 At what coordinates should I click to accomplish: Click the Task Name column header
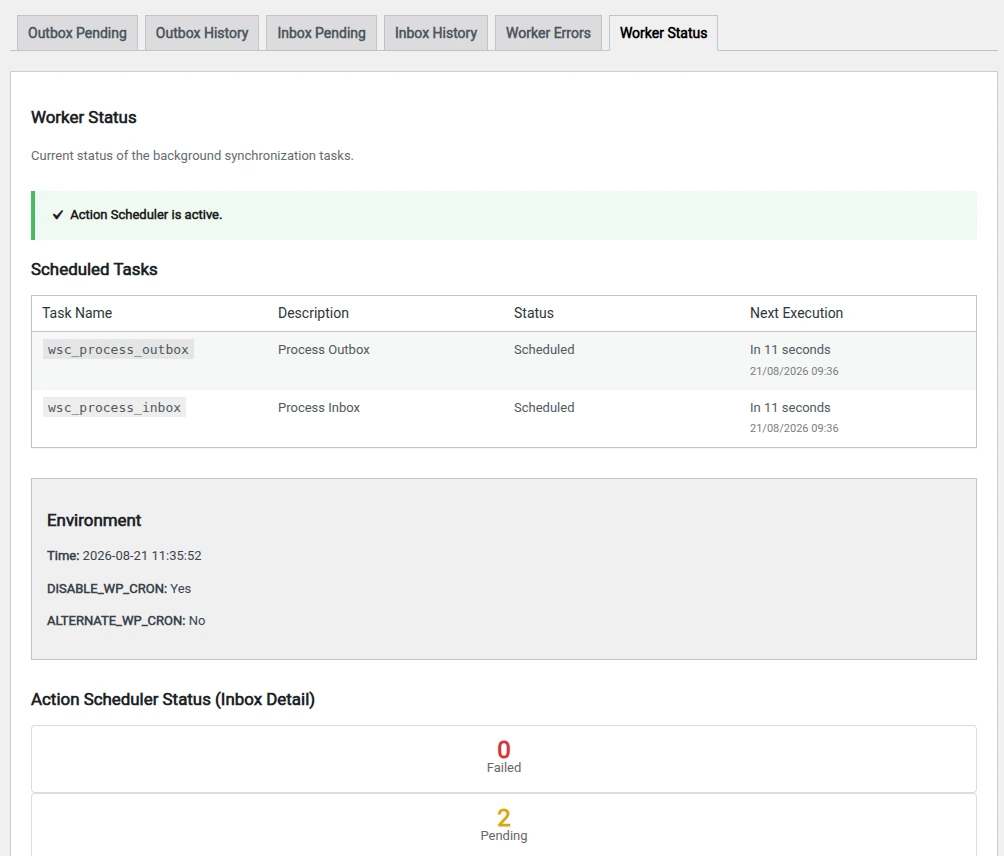point(77,313)
